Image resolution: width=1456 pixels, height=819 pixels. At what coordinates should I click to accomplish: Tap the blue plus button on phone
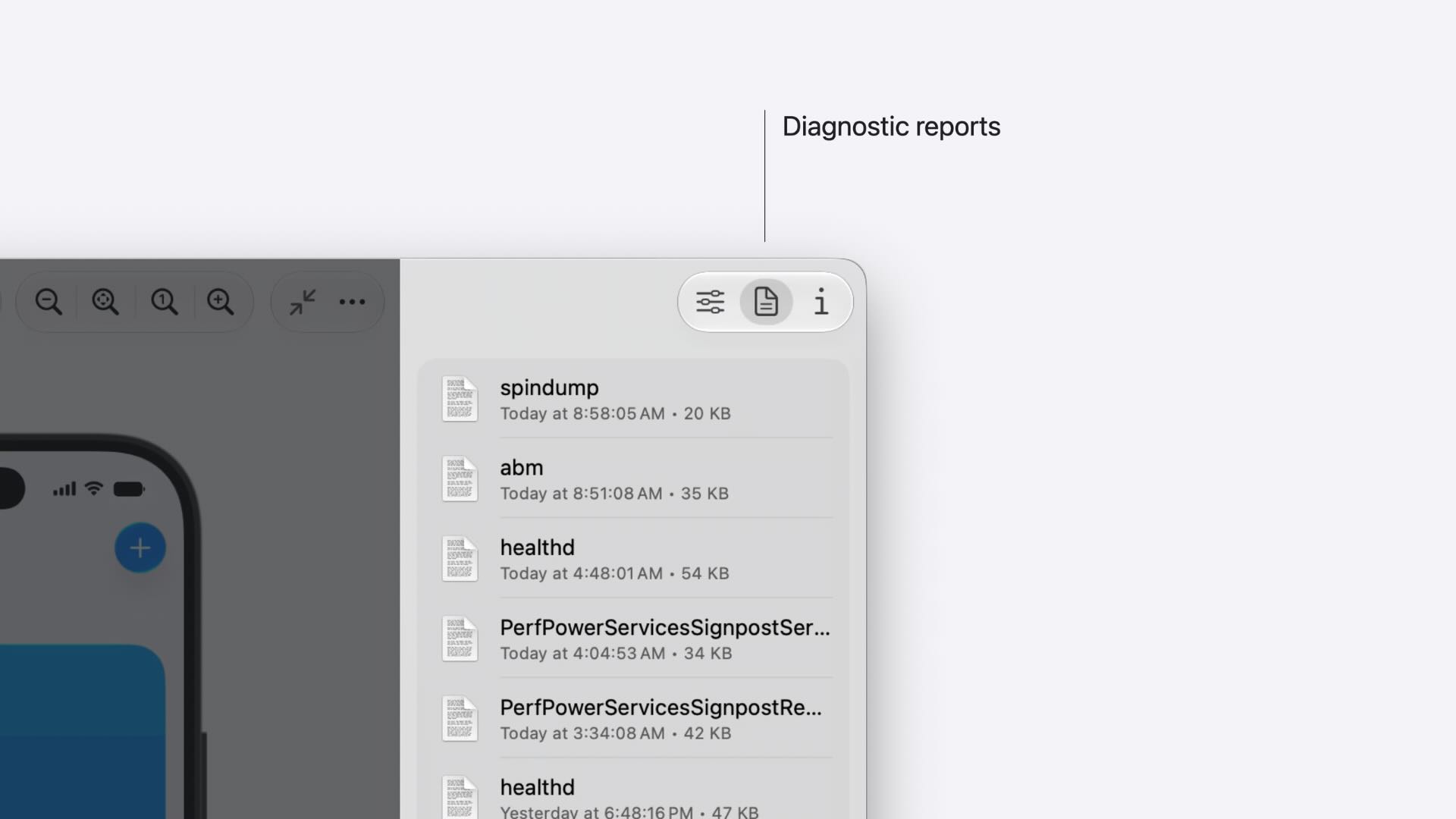(x=140, y=548)
